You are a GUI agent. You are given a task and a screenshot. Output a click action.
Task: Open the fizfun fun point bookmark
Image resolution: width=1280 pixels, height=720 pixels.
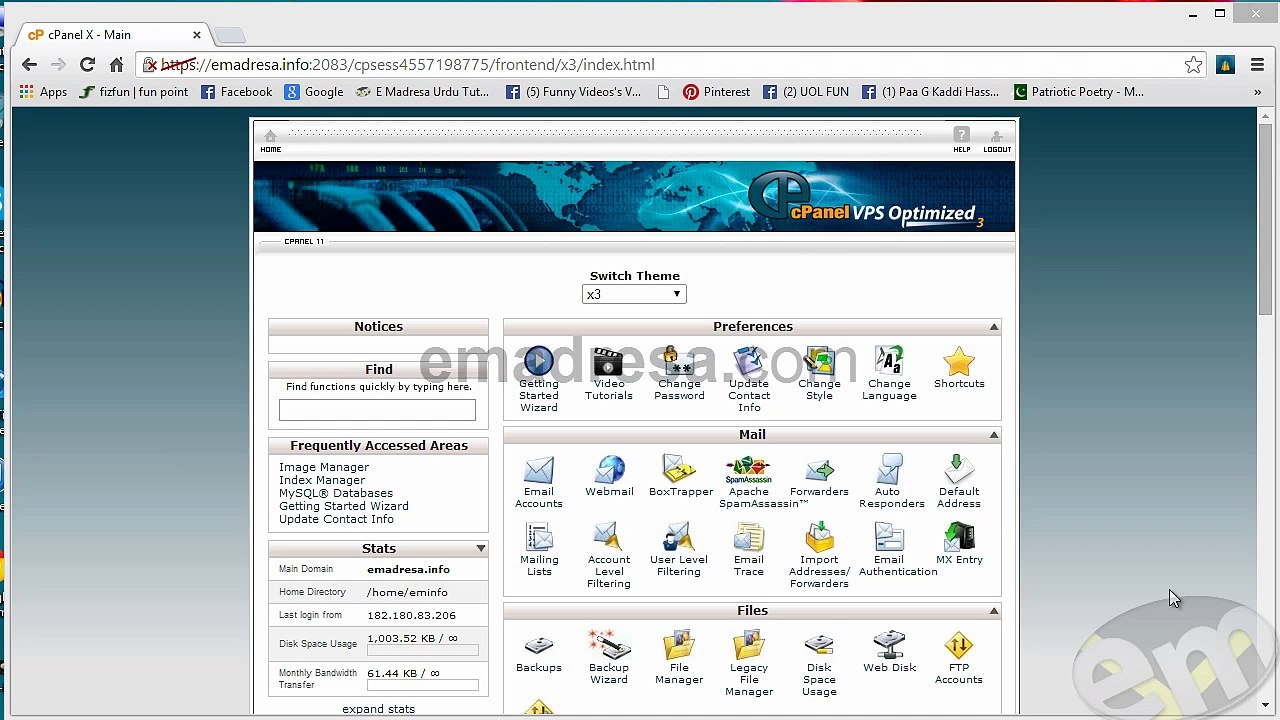pos(133,92)
